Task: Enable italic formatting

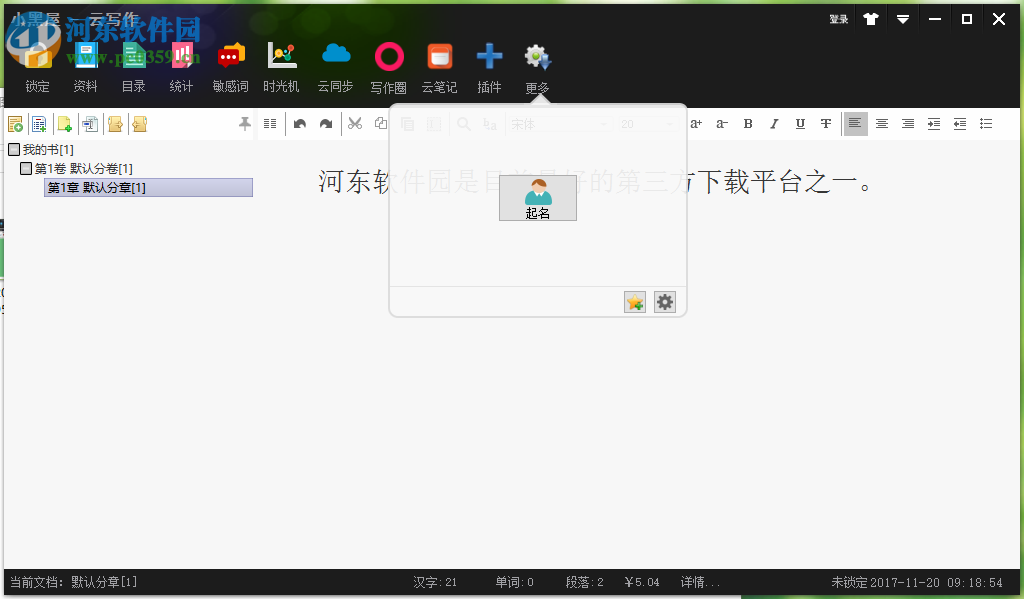Action: tap(774, 123)
